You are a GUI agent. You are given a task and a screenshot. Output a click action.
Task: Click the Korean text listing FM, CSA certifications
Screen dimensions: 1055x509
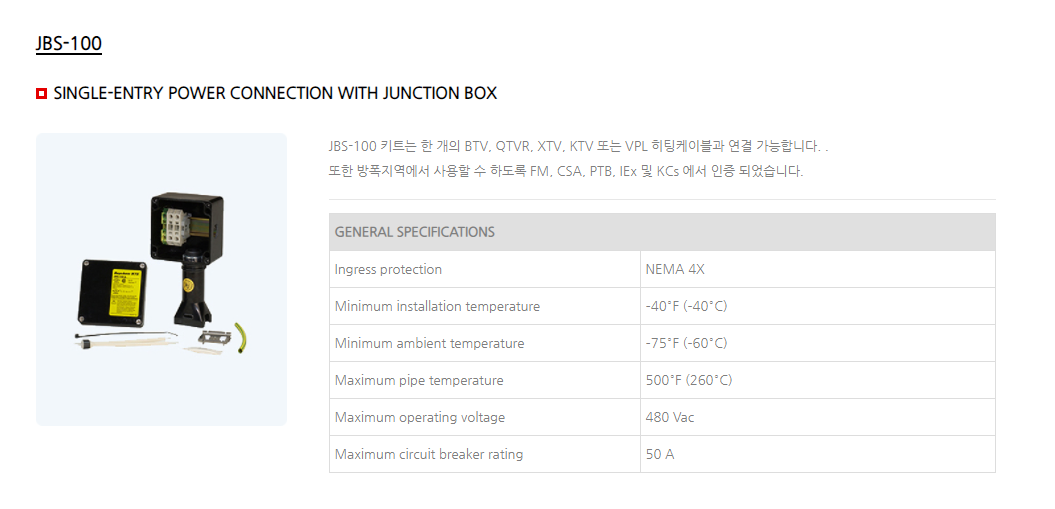(566, 171)
